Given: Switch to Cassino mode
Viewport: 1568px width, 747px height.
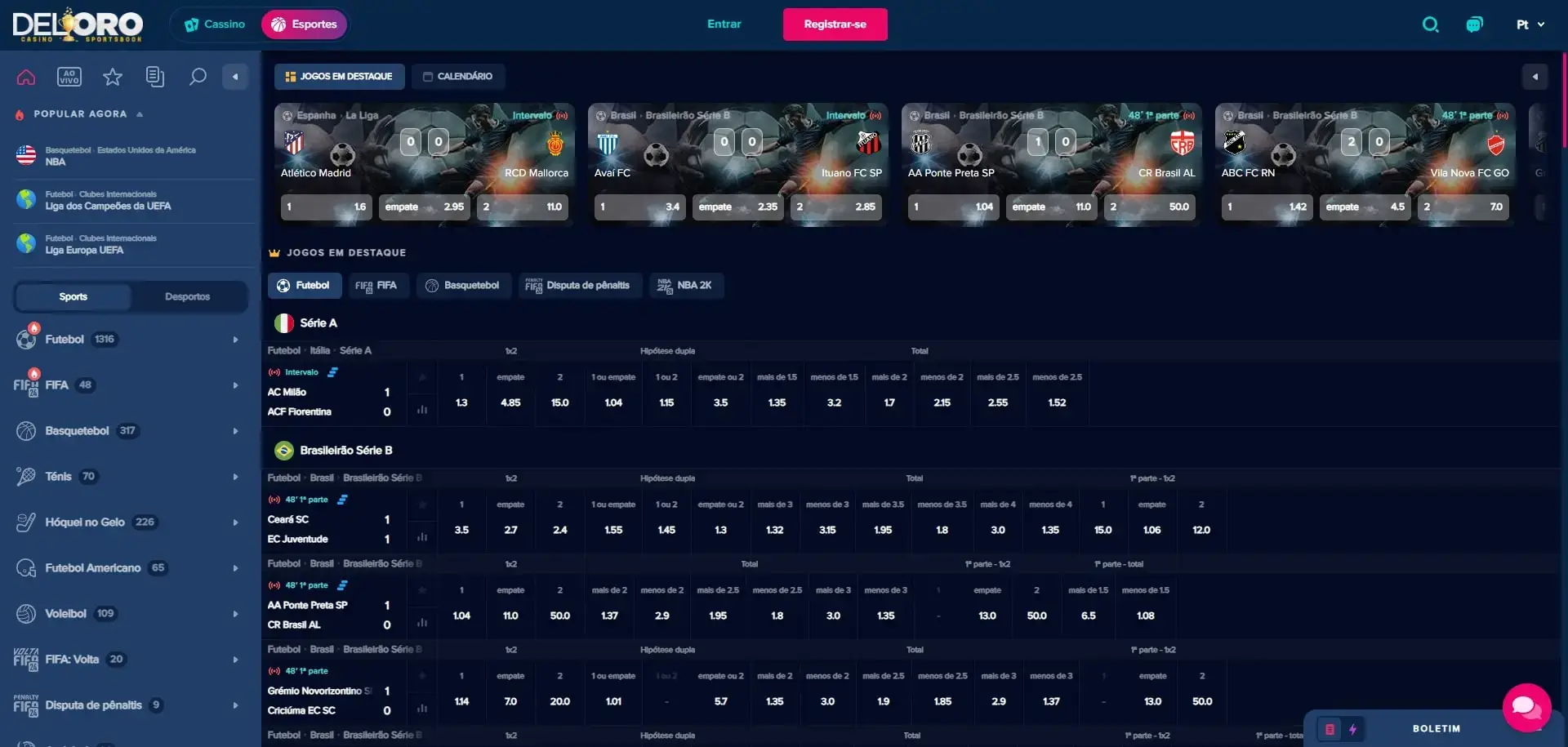Looking at the screenshot, I should [x=216, y=24].
